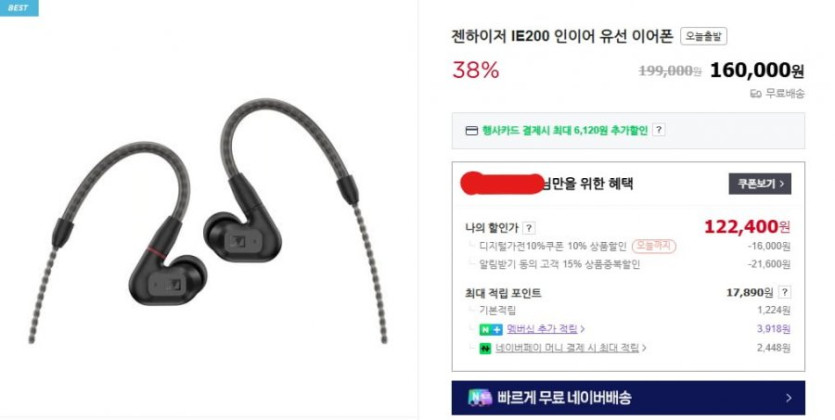This screenshot has width=835, height=420.
Task: Click the product title 젠하이저 IE200 인이어 유선 이어폰
Action: 562,36
